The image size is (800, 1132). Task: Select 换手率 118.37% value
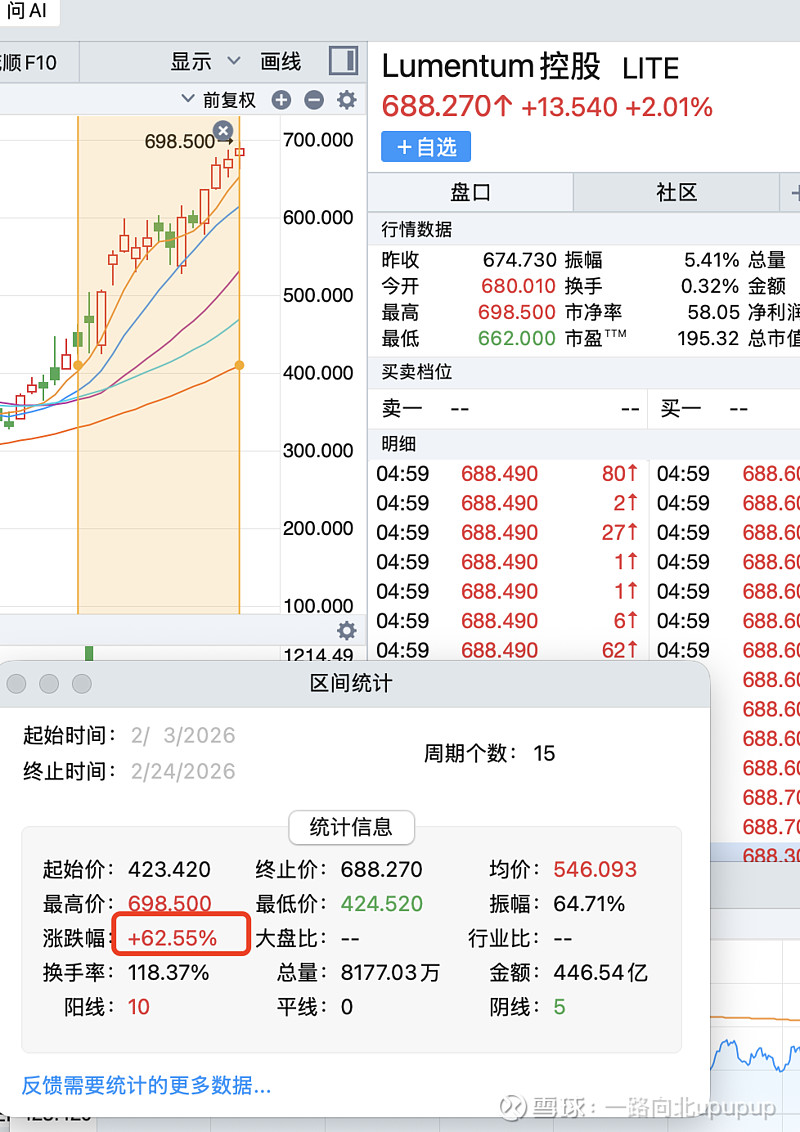coord(168,972)
